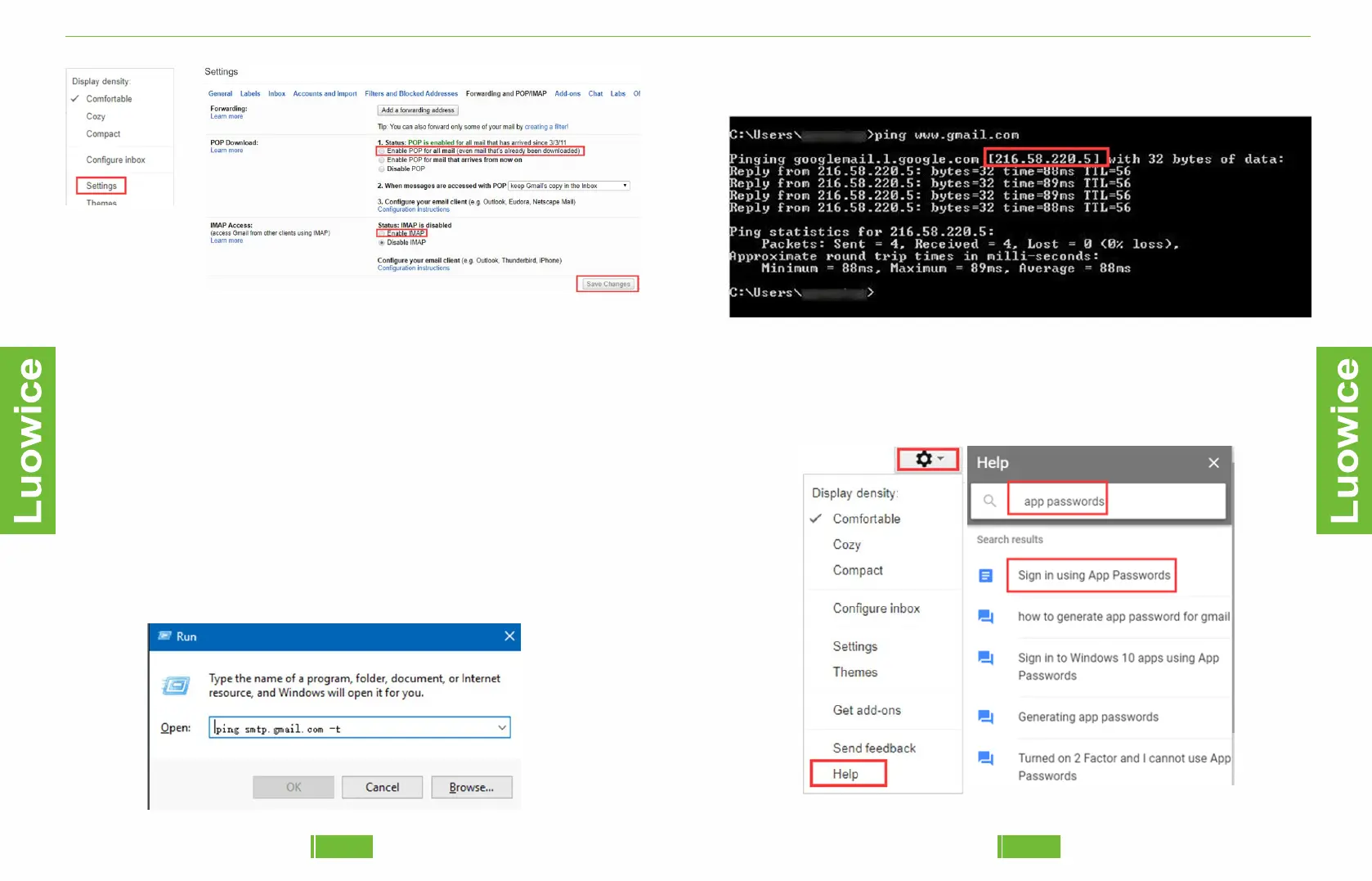Click Browse... in the Run dialog
The width and height of the screenshot is (1372, 881).
pos(471,788)
